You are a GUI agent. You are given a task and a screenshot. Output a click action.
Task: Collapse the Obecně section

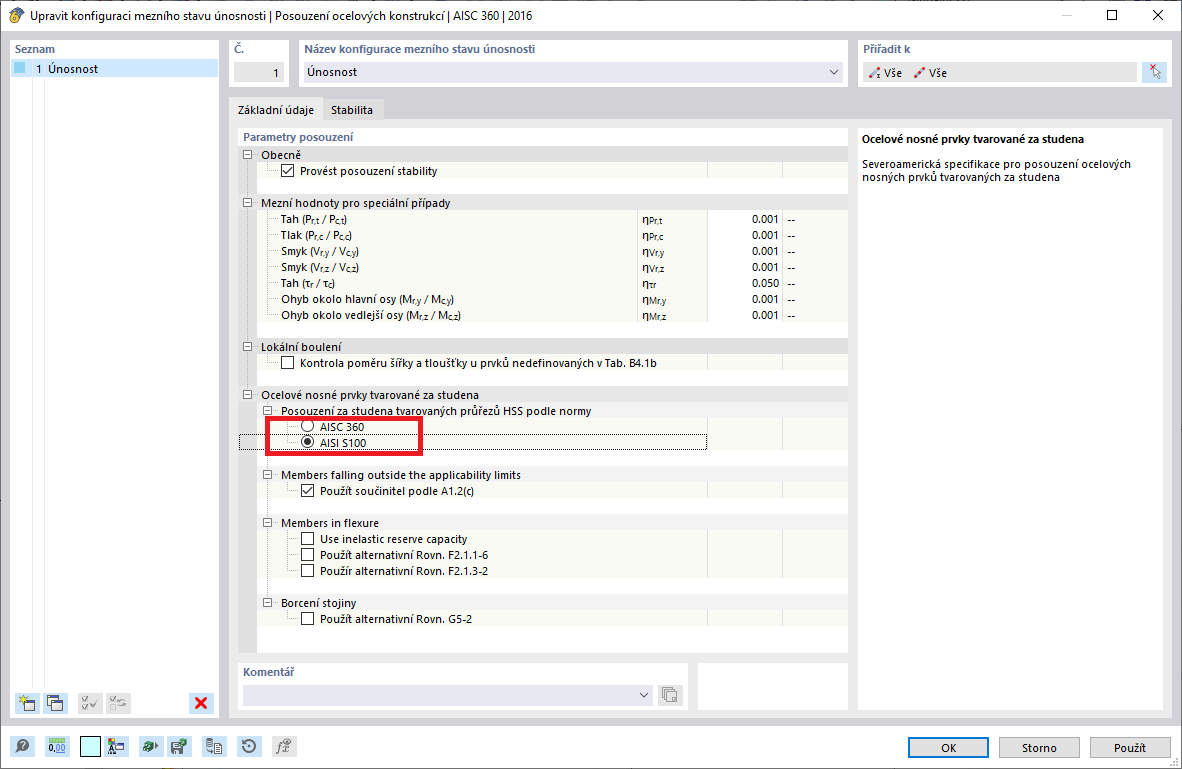[246, 154]
